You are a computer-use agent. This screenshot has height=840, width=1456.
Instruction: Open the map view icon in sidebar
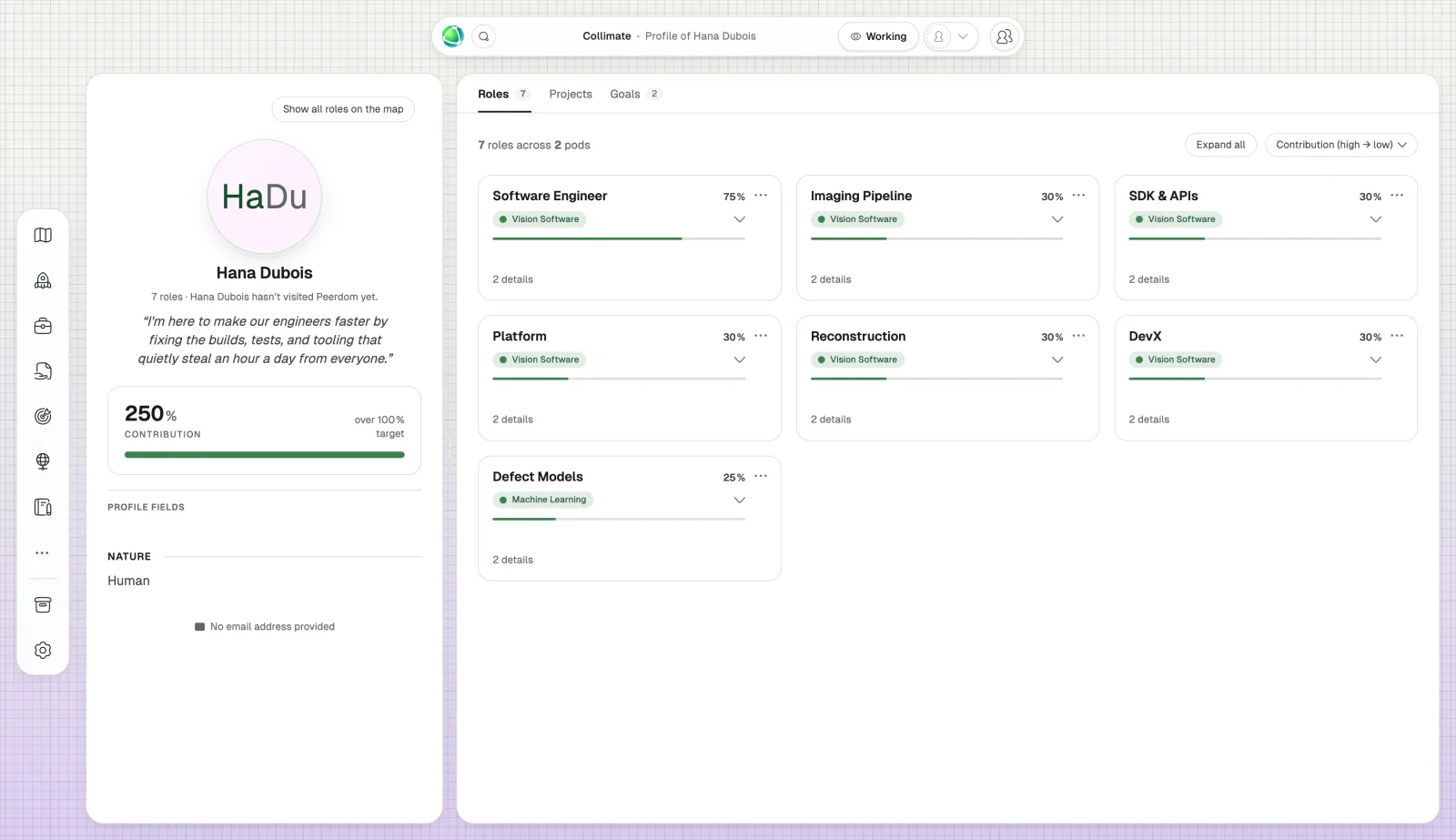click(x=43, y=235)
